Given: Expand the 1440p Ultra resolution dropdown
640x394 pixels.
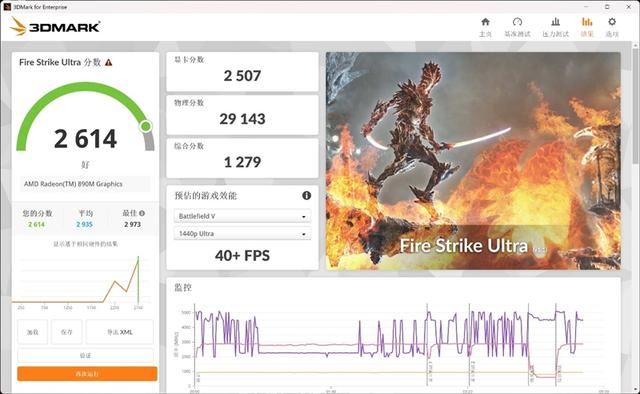Looking at the screenshot, I should click(x=242, y=234).
